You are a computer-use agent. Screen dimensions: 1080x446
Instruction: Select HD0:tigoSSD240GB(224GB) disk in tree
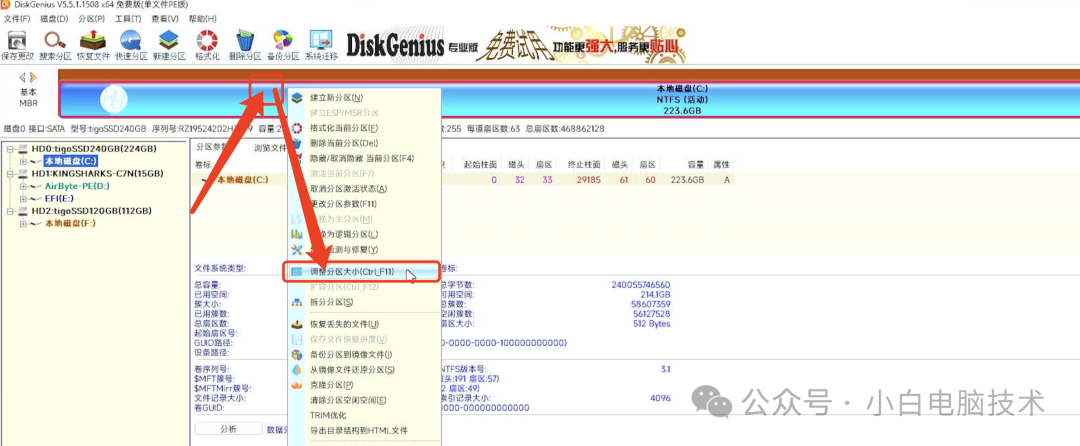tap(94, 149)
